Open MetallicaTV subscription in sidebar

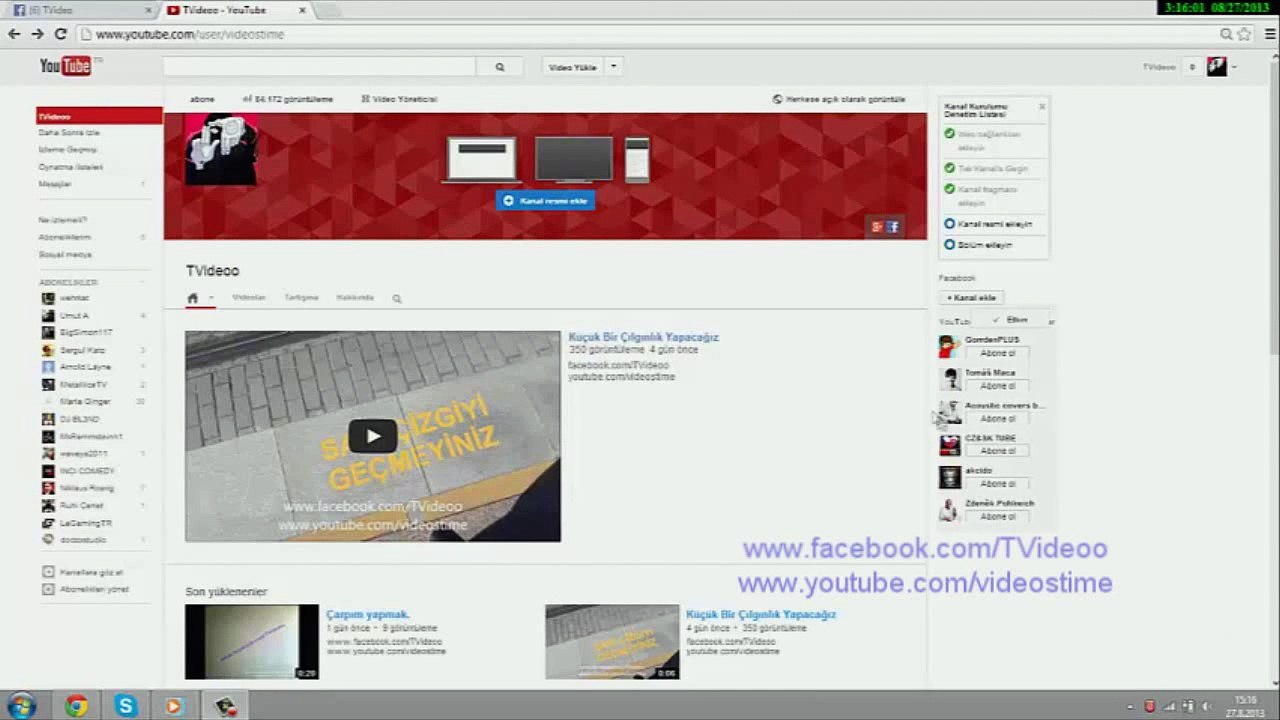click(x=84, y=384)
